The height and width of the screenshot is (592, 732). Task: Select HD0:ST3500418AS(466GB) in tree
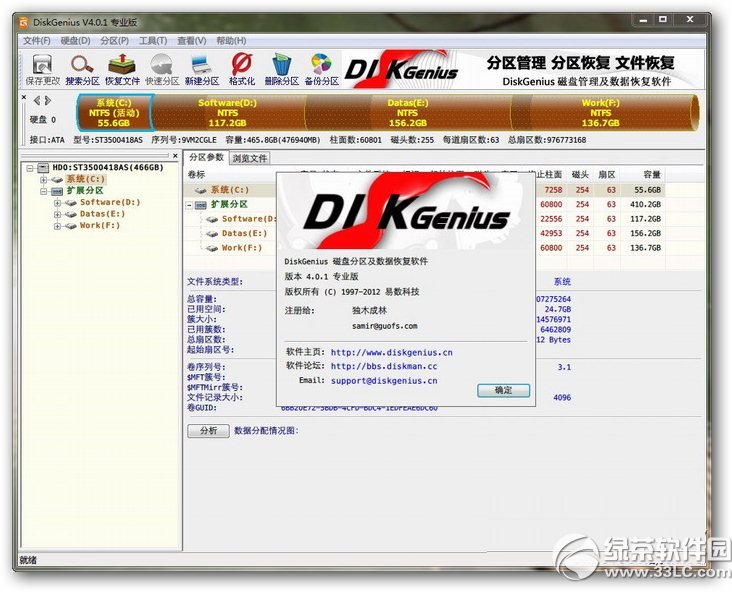[108, 167]
